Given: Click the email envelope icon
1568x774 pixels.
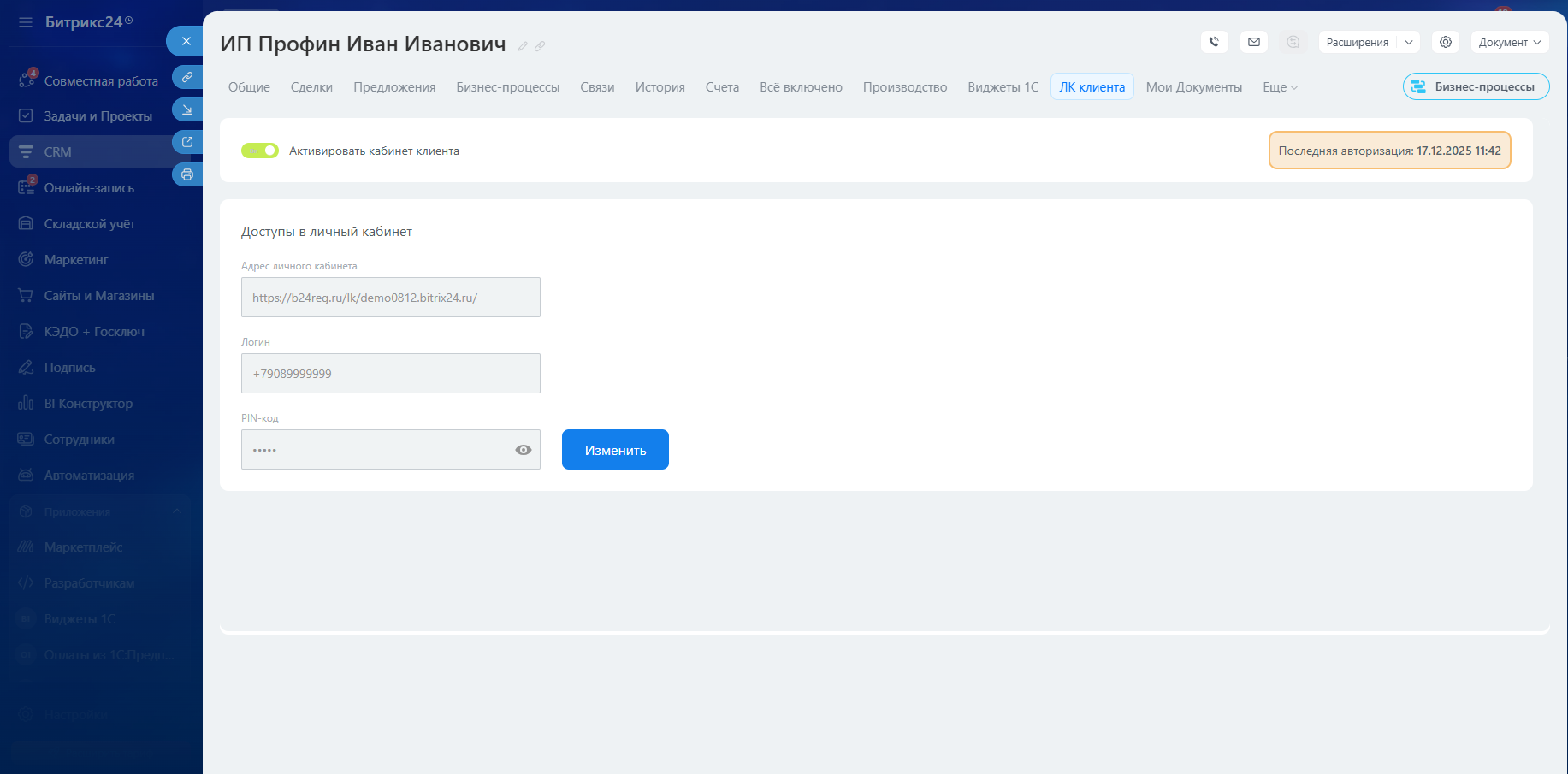Looking at the screenshot, I should [1253, 42].
